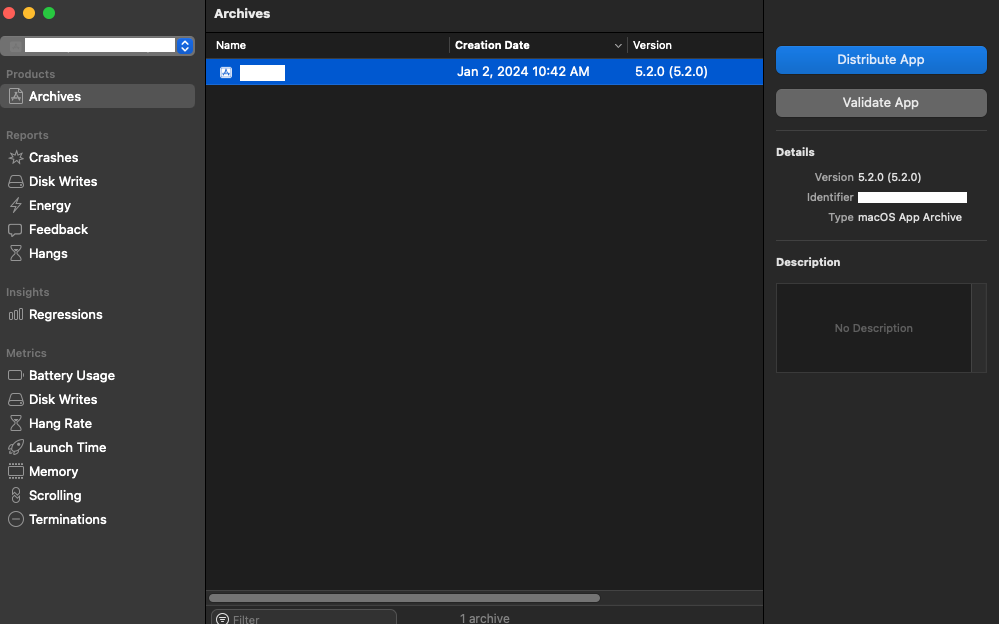The image size is (999, 624).
Task: Click the horizontal scrollbar under archive list
Action: pos(404,598)
